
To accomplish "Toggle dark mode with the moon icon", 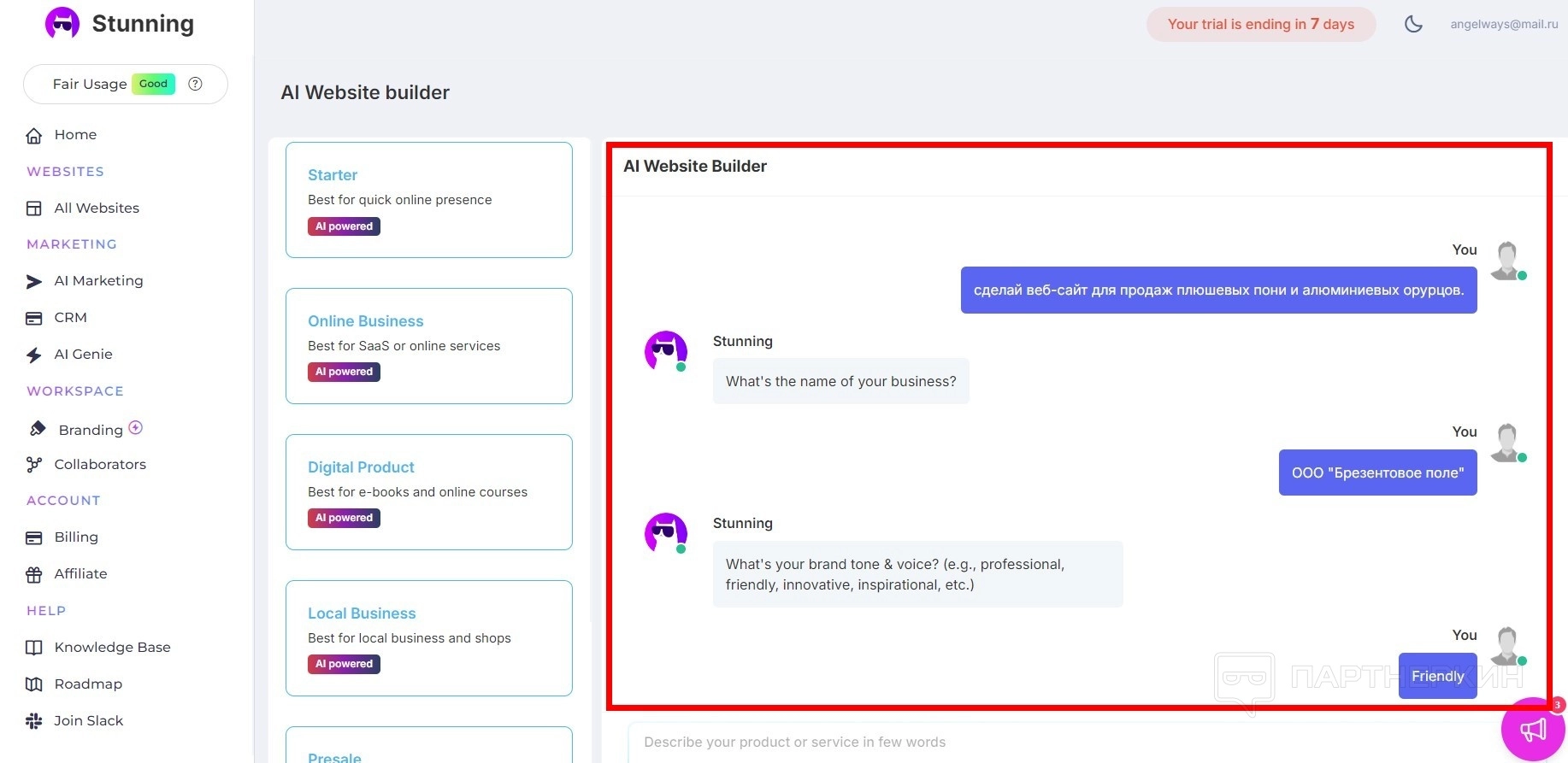I will coord(1414,24).
